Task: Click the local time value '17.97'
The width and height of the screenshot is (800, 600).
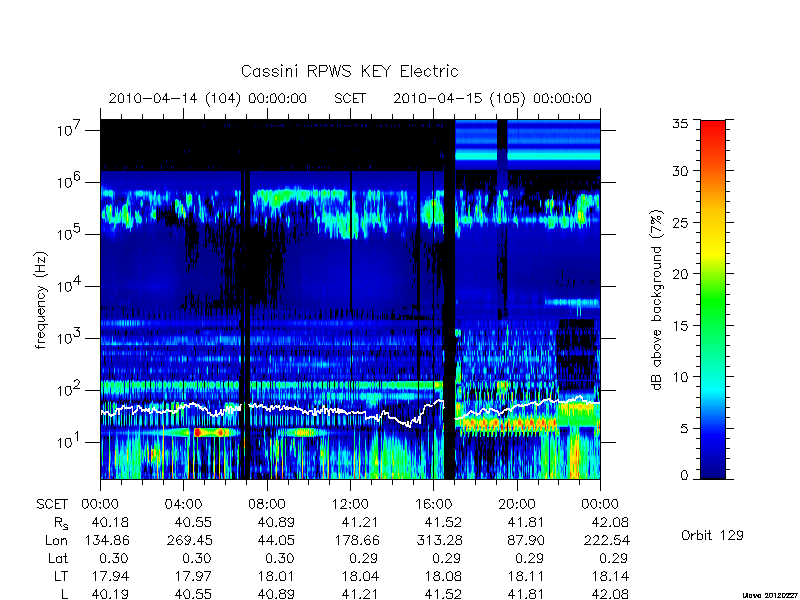Action: pyautogui.click(x=193, y=577)
